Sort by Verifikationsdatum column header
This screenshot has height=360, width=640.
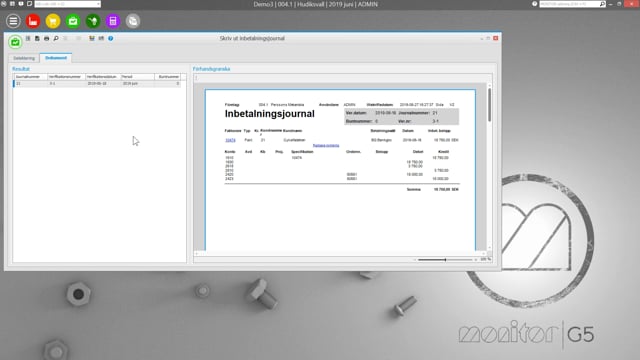(x=103, y=77)
